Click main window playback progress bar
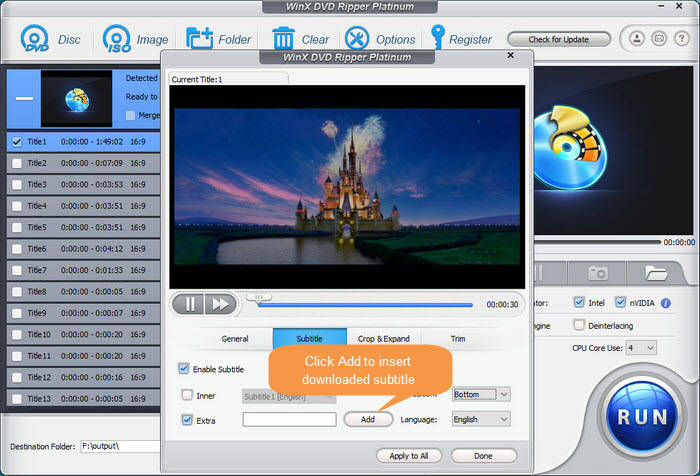The height and width of the screenshot is (476, 700). 597,242
